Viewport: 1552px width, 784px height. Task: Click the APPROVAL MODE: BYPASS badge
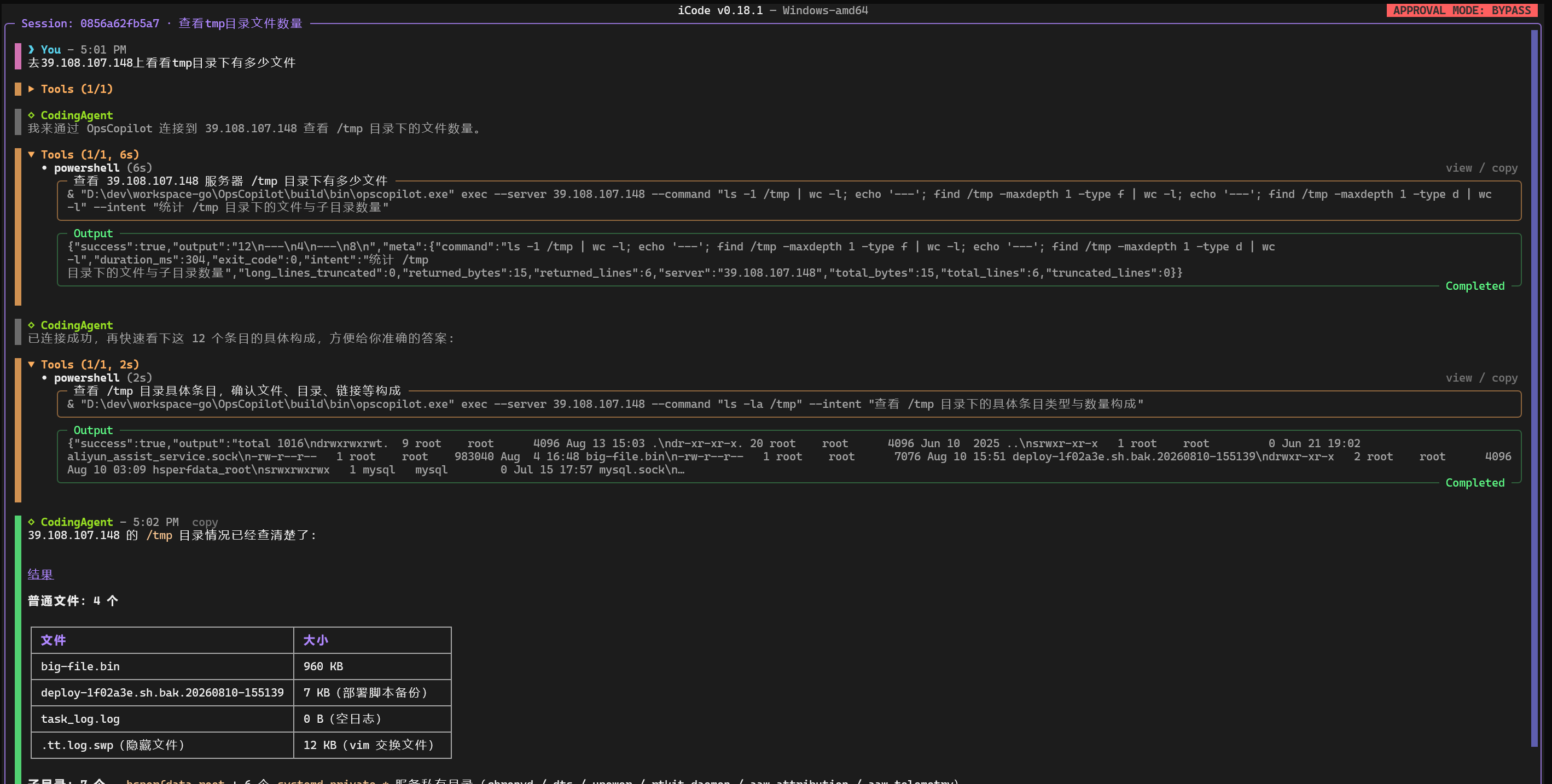(1462, 10)
